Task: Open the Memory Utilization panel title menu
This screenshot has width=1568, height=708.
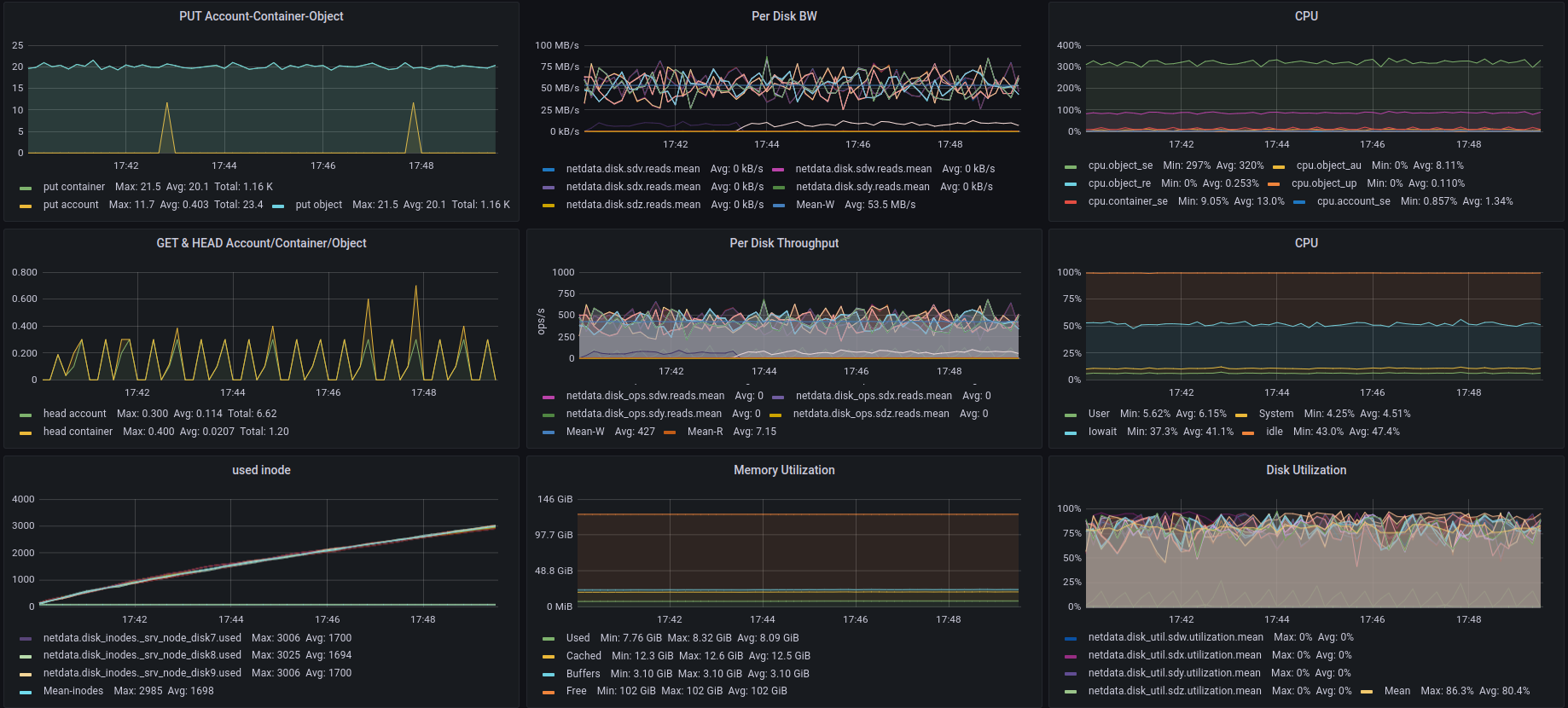Action: pyautogui.click(x=783, y=470)
